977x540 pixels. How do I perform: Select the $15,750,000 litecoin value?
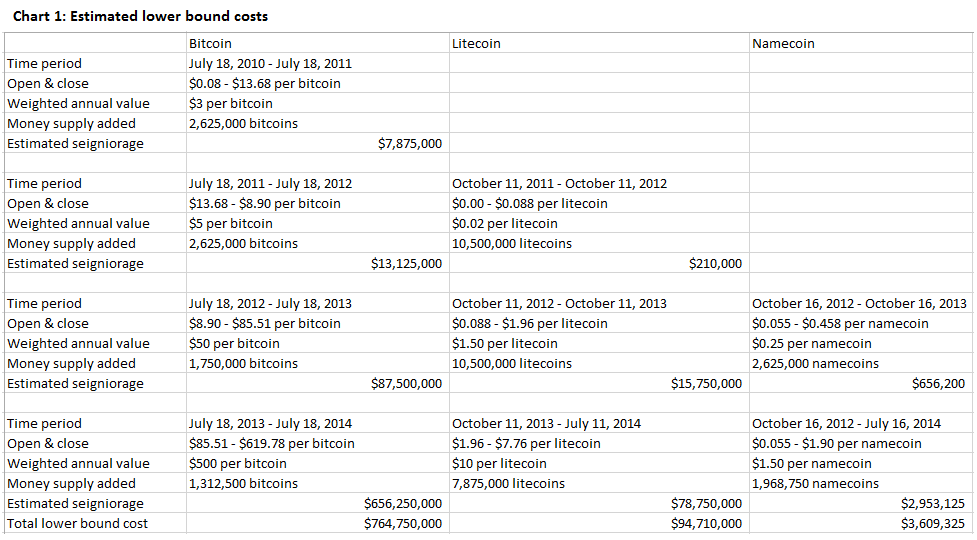(x=706, y=384)
